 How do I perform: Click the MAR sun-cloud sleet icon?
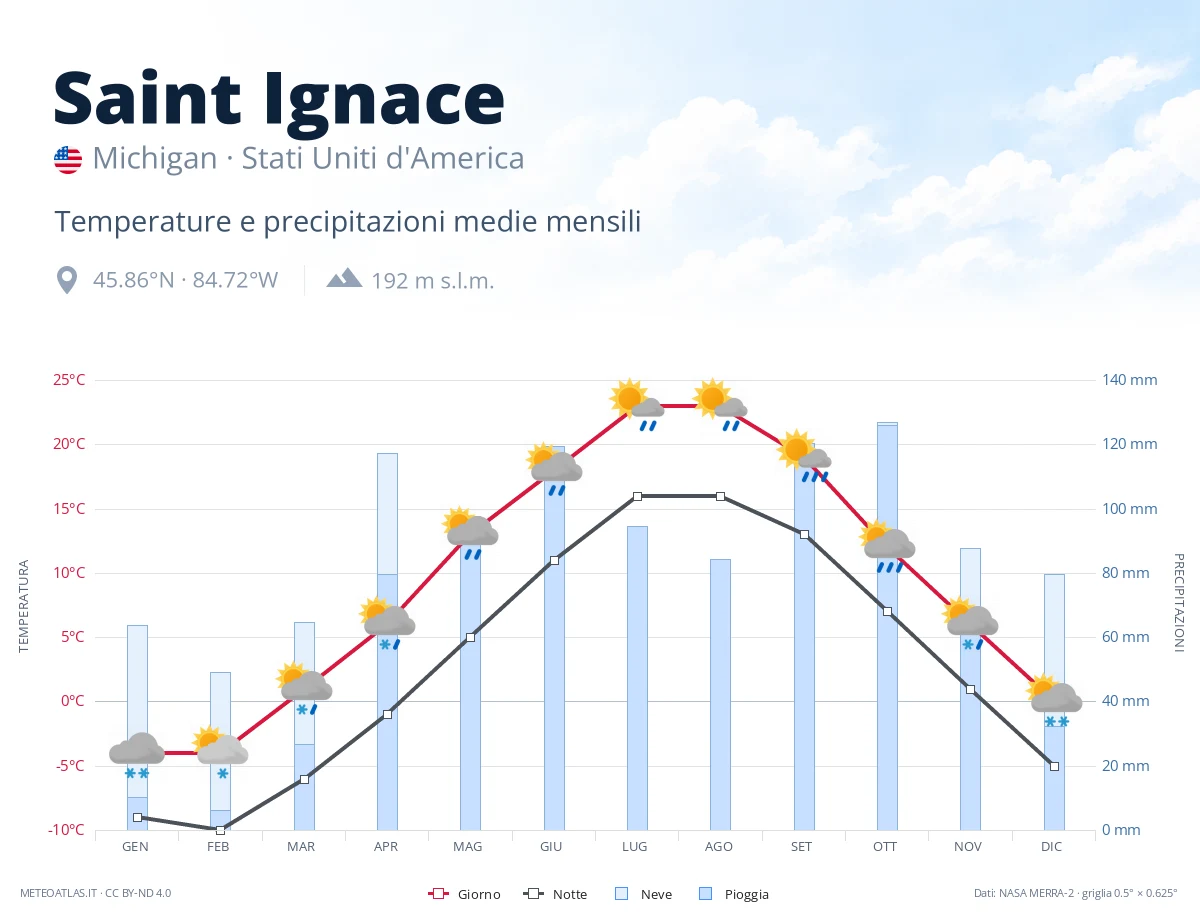(305, 688)
